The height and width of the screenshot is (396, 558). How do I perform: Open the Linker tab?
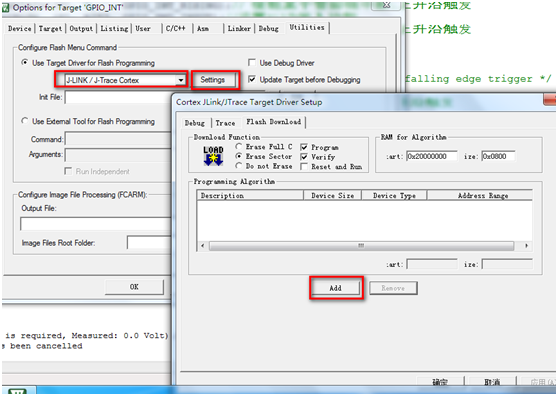239,28
